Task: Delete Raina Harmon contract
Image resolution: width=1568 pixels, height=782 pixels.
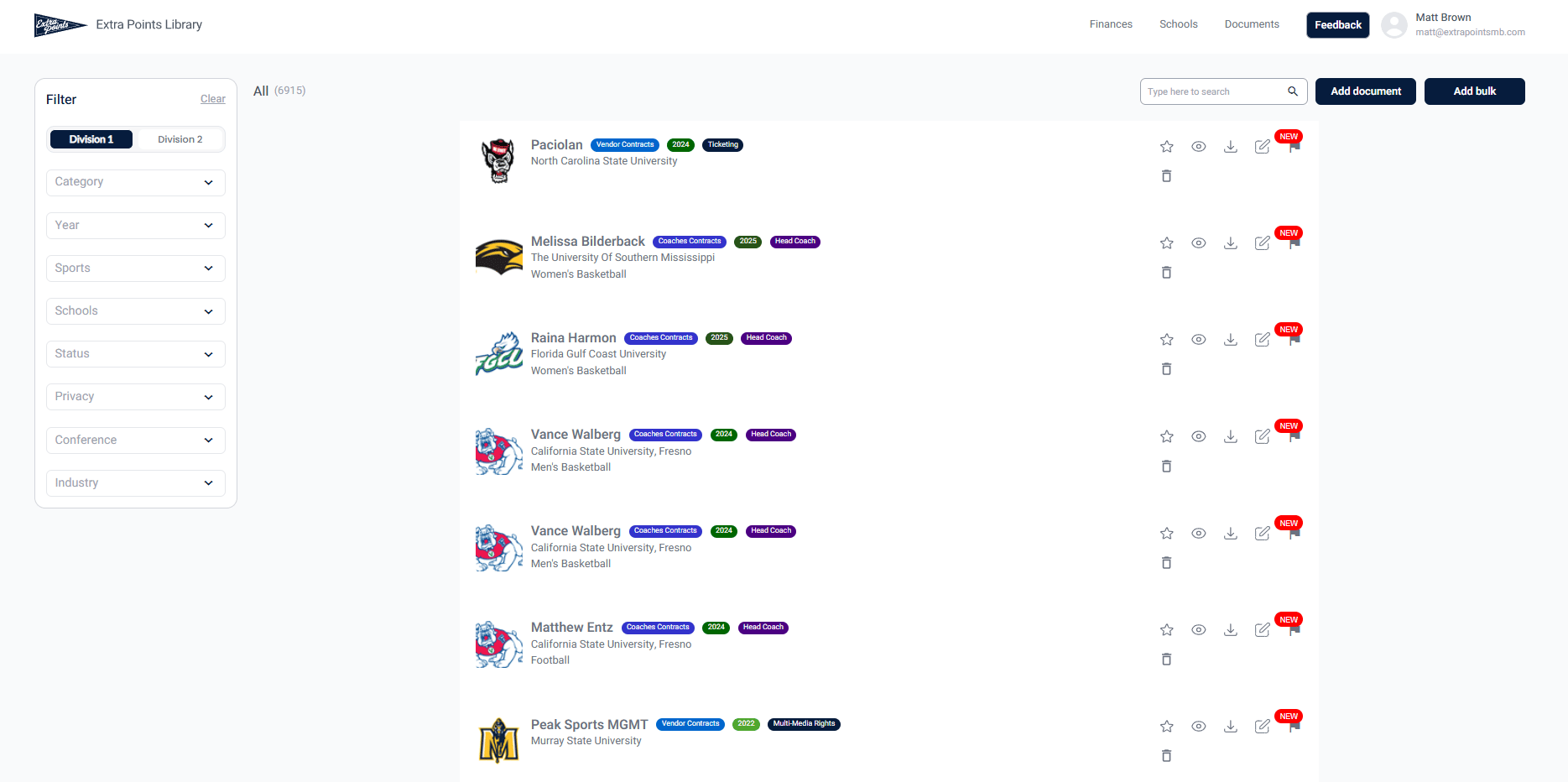Action: point(1166,369)
